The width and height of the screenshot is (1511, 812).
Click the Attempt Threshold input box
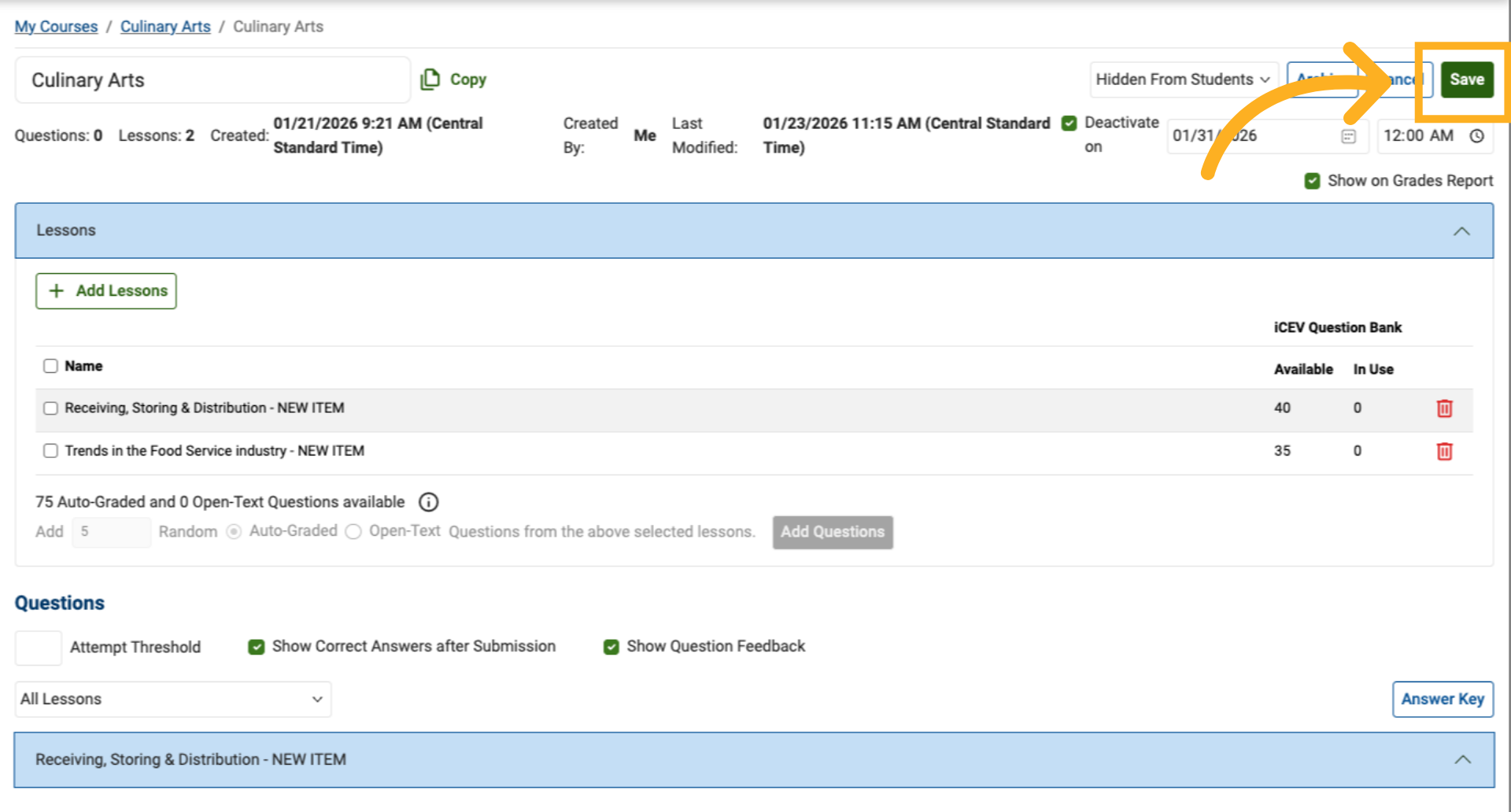click(x=39, y=648)
